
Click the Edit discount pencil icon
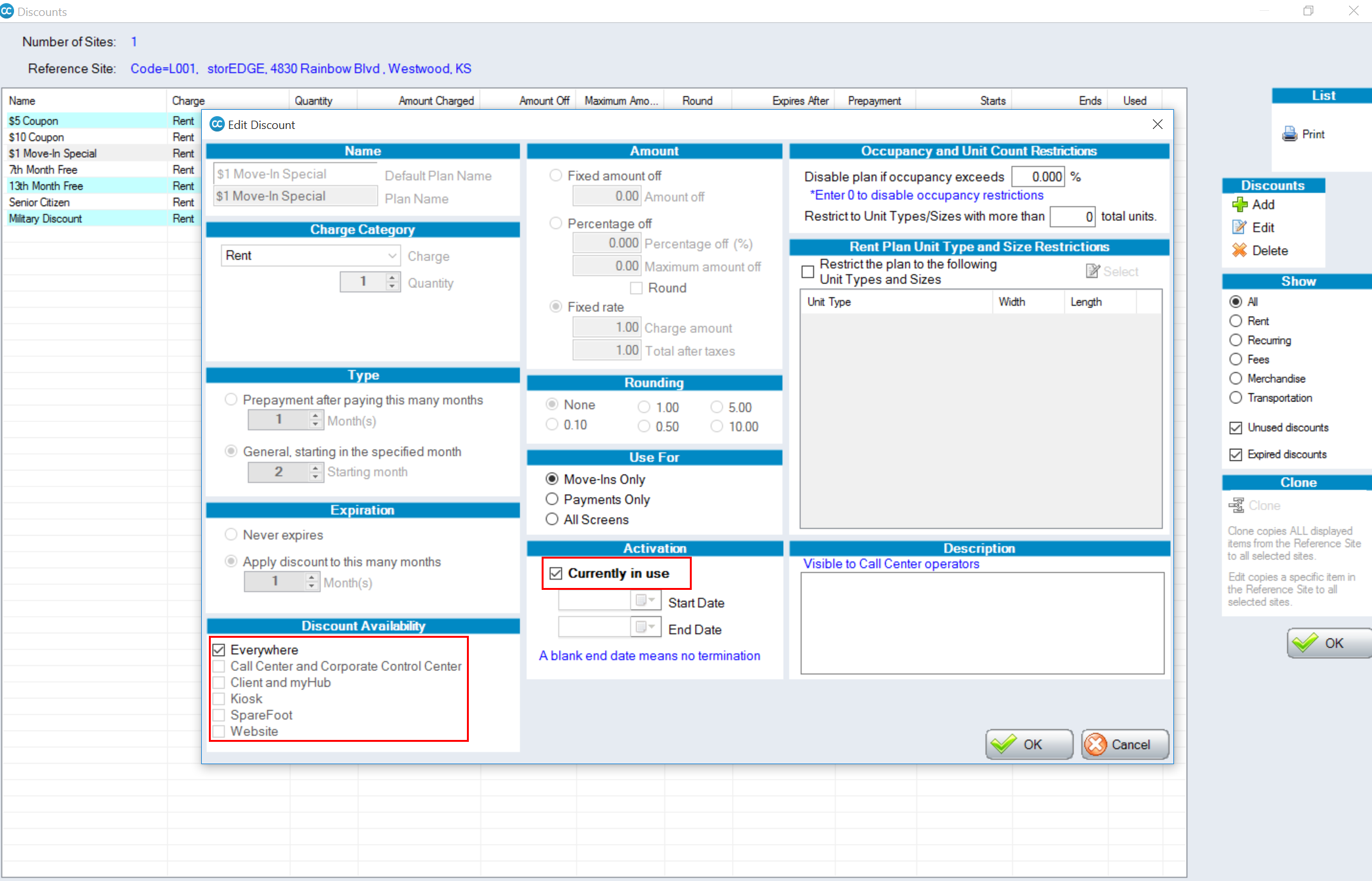click(1239, 227)
